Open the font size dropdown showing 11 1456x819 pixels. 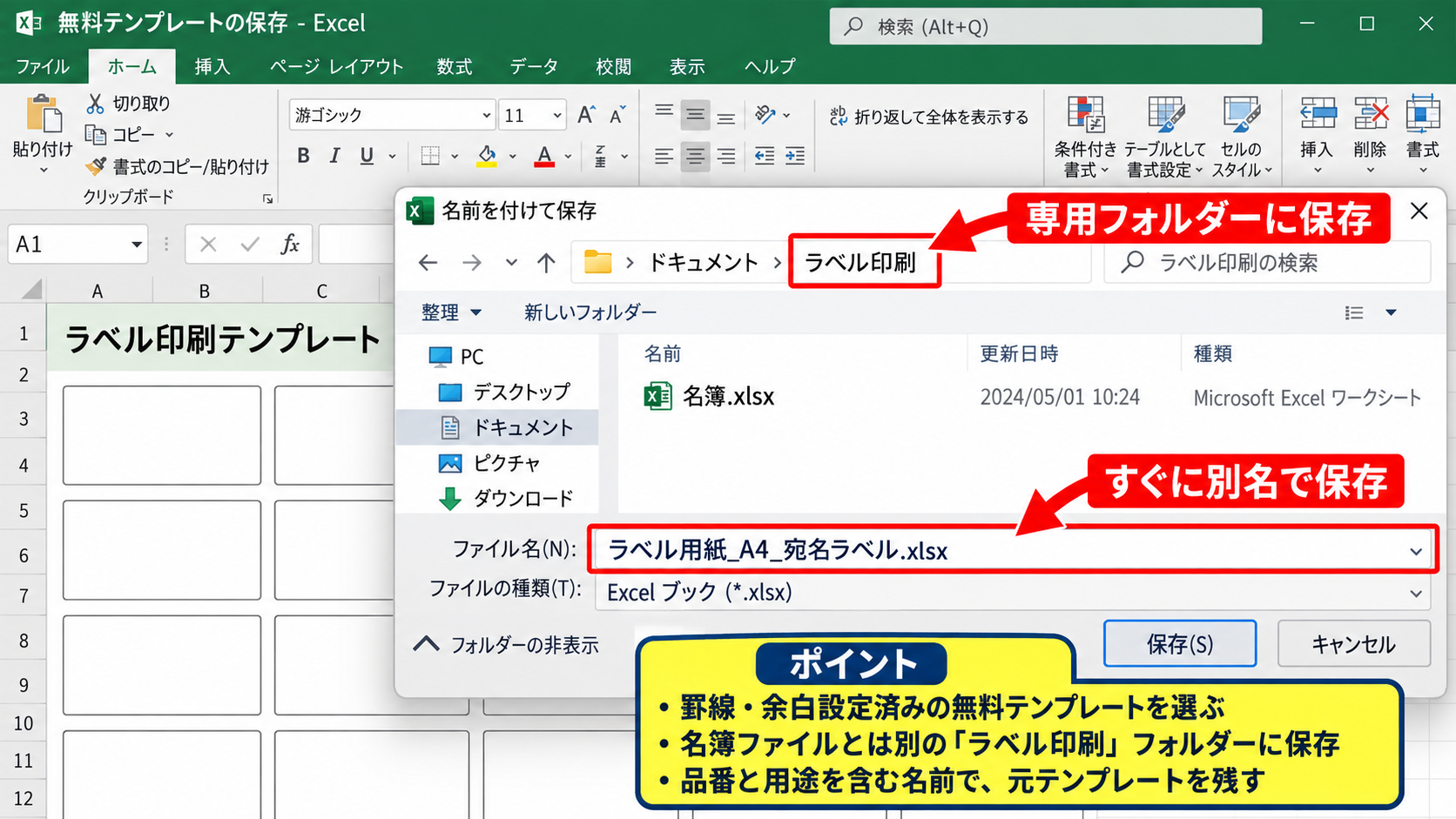pos(556,115)
